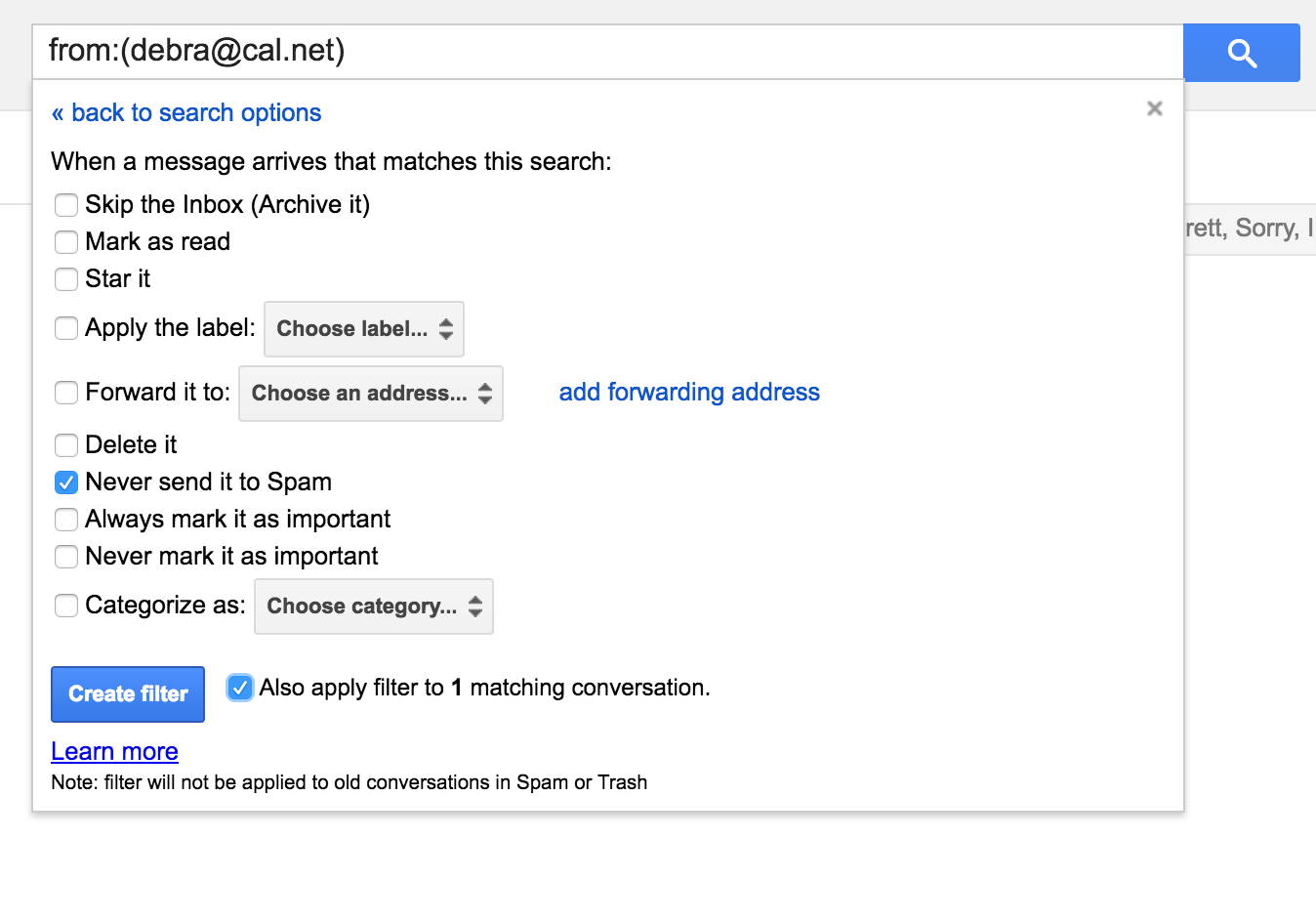Image resolution: width=1316 pixels, height=922 pixels.
Task: Check the Mark as read option
Action: click(x=66, y=242)
